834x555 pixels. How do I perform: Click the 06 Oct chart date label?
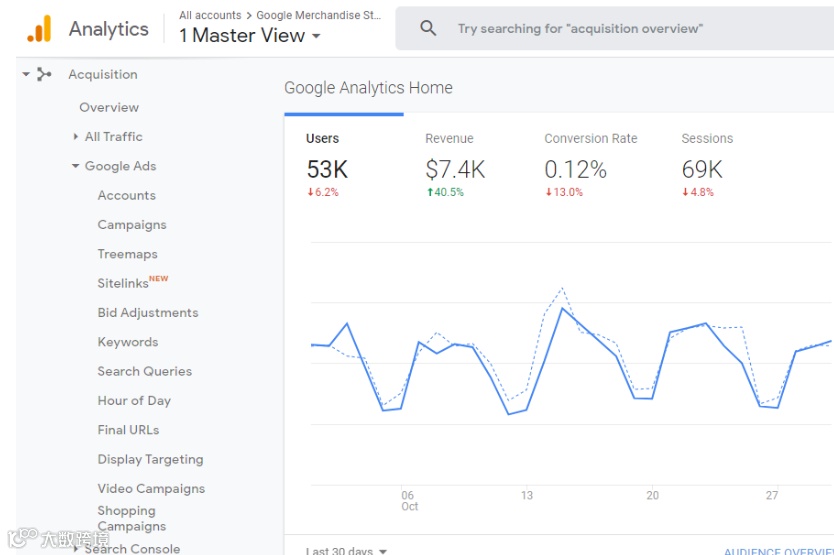pos(410,501)
